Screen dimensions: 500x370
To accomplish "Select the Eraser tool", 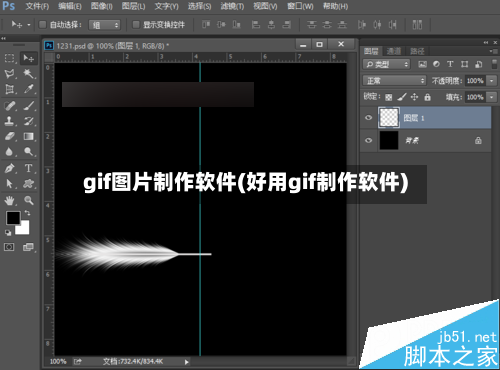I will [x=10, y=136].
